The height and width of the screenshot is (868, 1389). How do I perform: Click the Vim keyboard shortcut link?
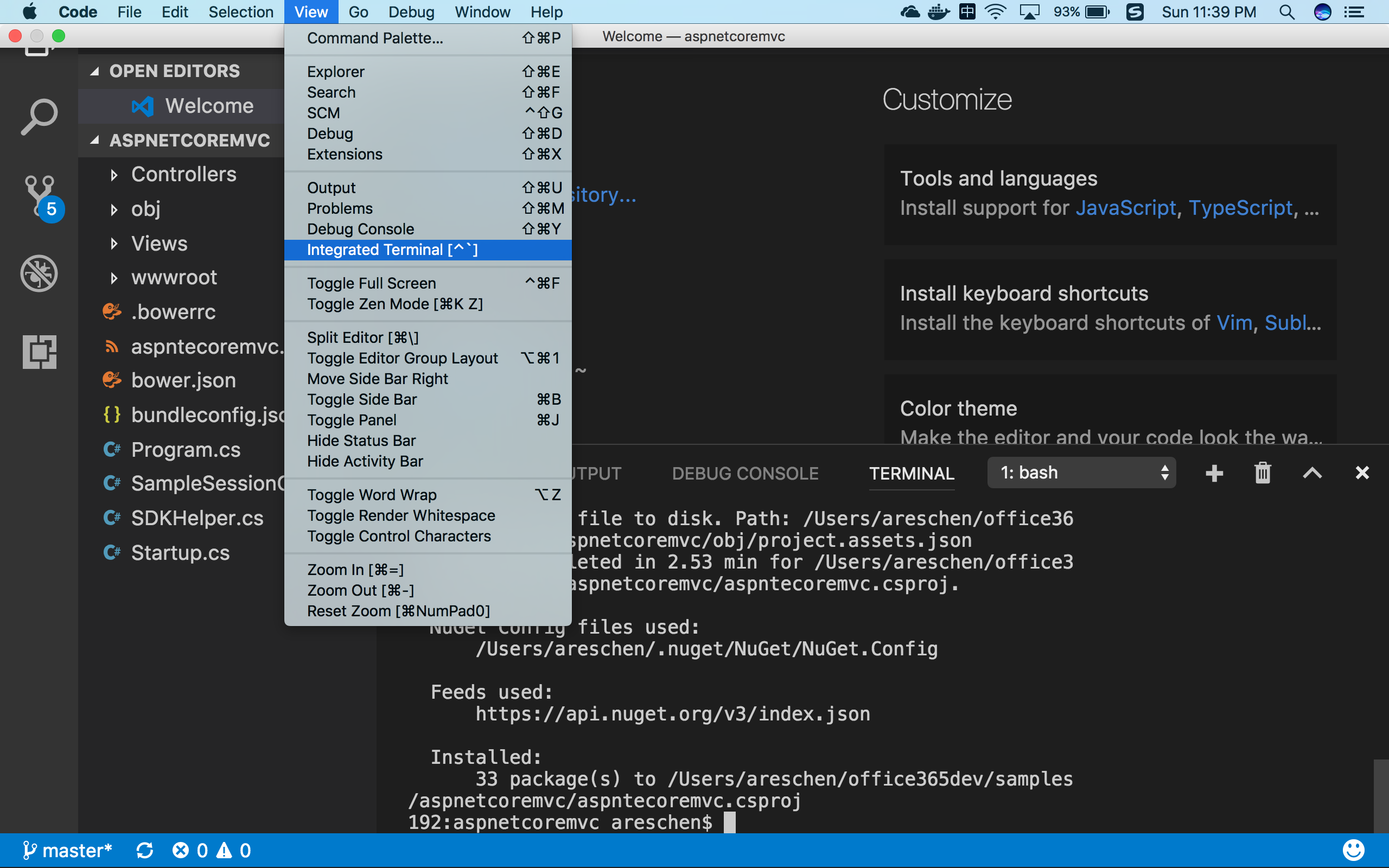[1234, 322]
